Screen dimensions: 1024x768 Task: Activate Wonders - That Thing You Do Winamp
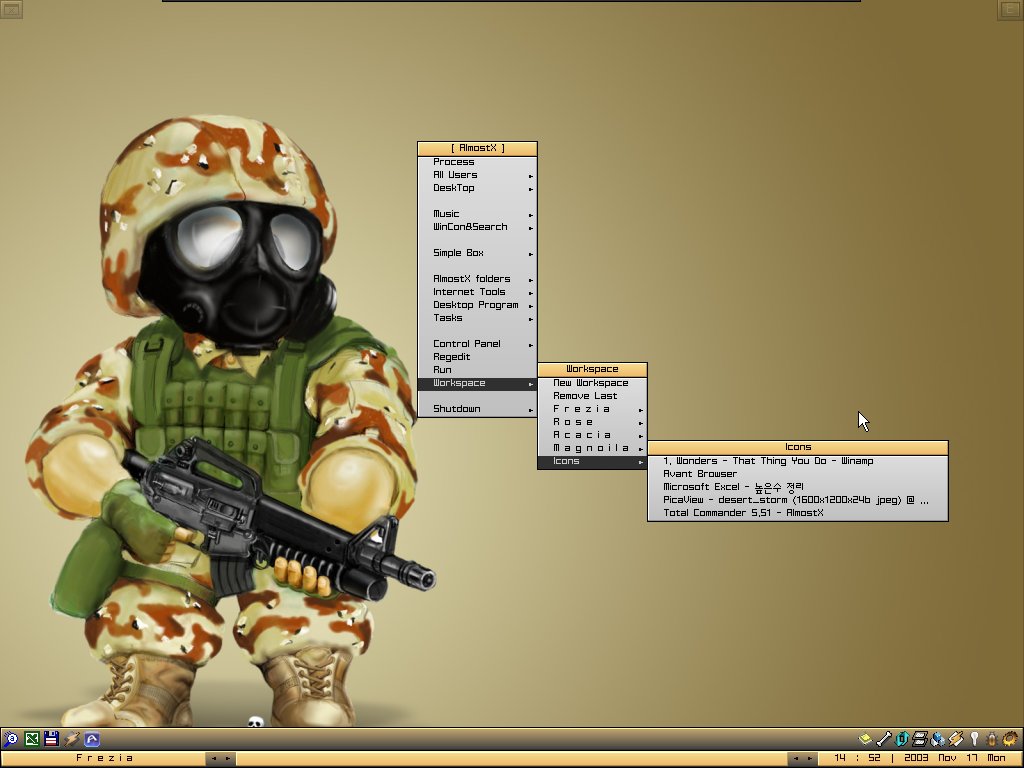coord(798,461)
